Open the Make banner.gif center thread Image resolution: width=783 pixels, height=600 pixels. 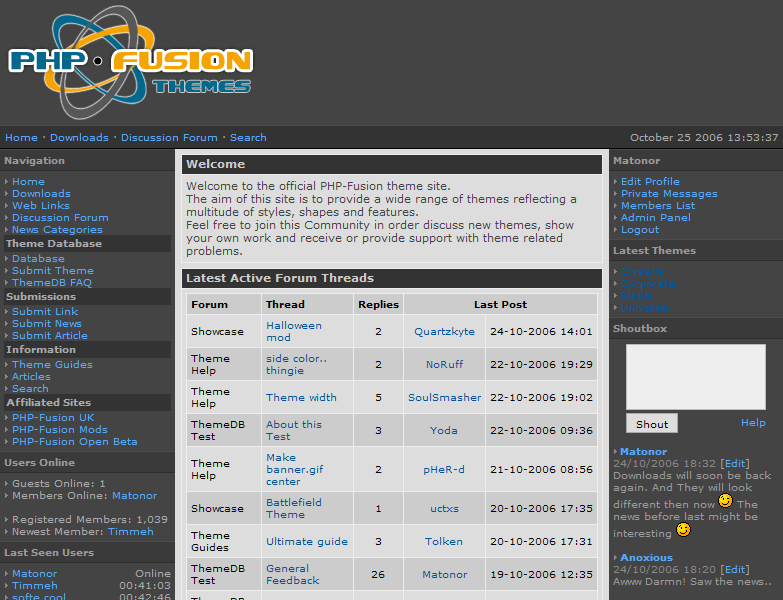295,469
